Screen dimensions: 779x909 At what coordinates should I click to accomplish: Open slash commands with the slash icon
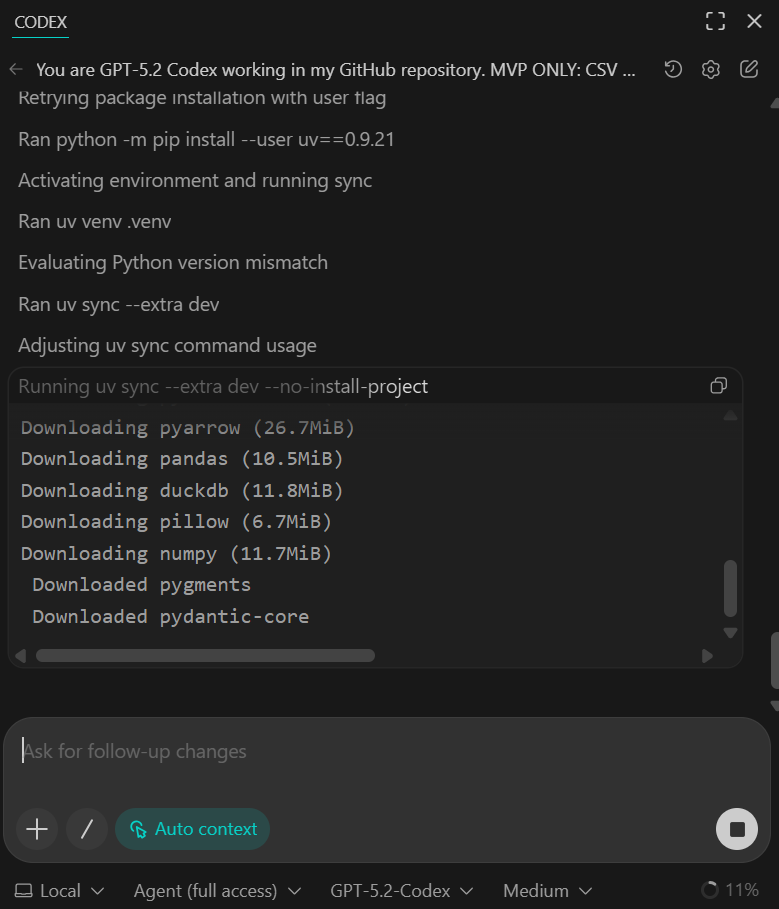[x=86, y=829]
